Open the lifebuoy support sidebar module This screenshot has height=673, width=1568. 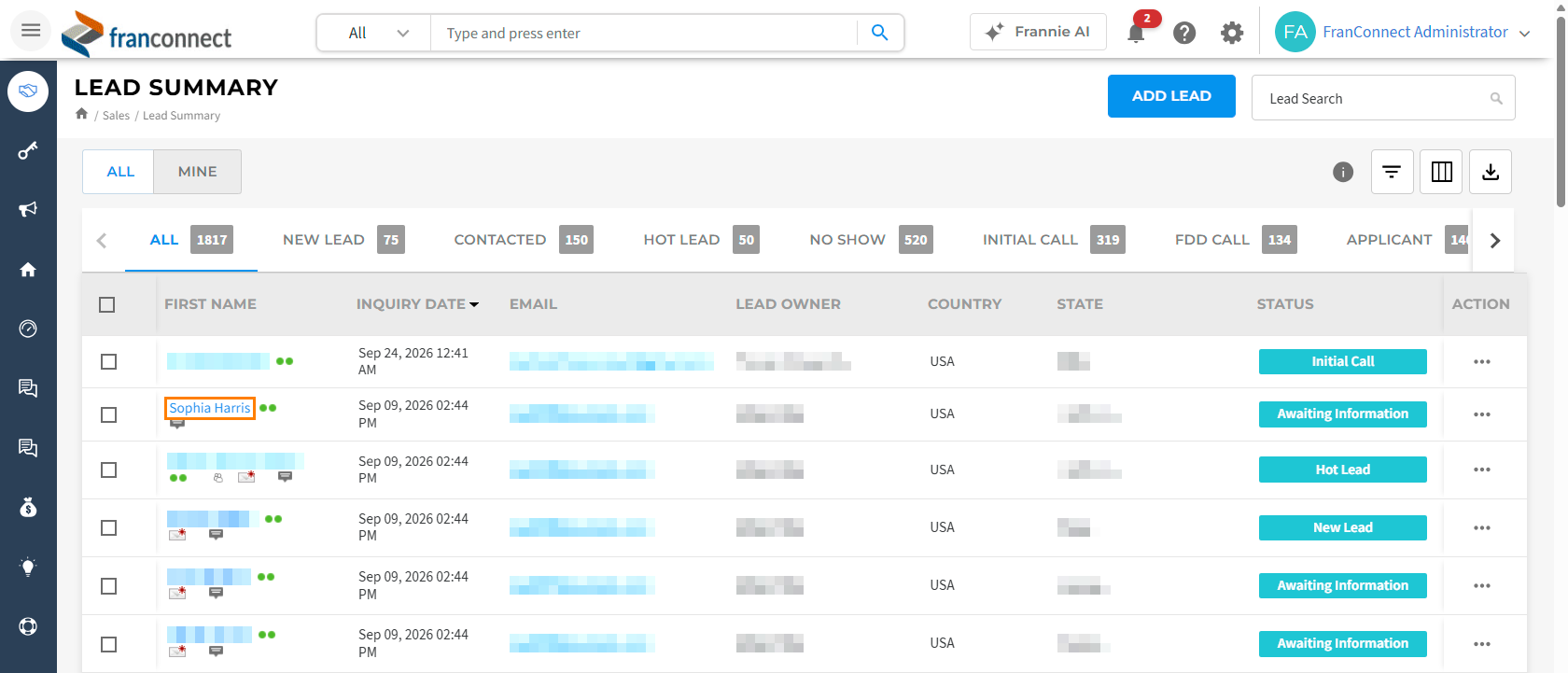click(28, 626)
